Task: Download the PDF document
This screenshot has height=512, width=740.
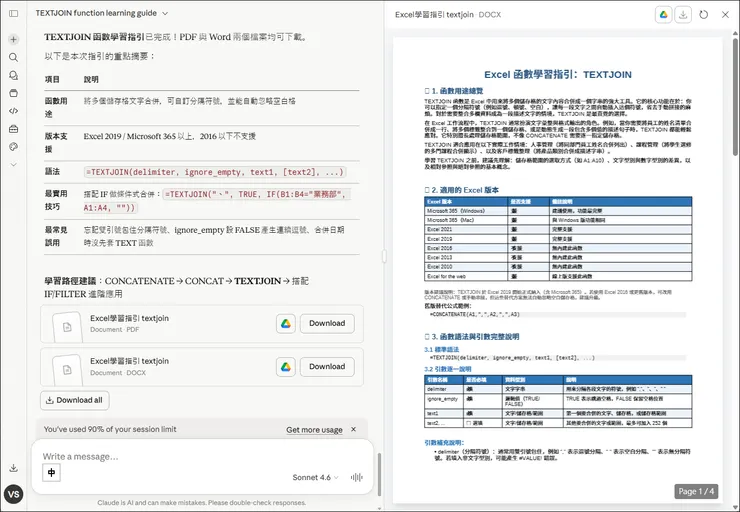Action: 327,324
